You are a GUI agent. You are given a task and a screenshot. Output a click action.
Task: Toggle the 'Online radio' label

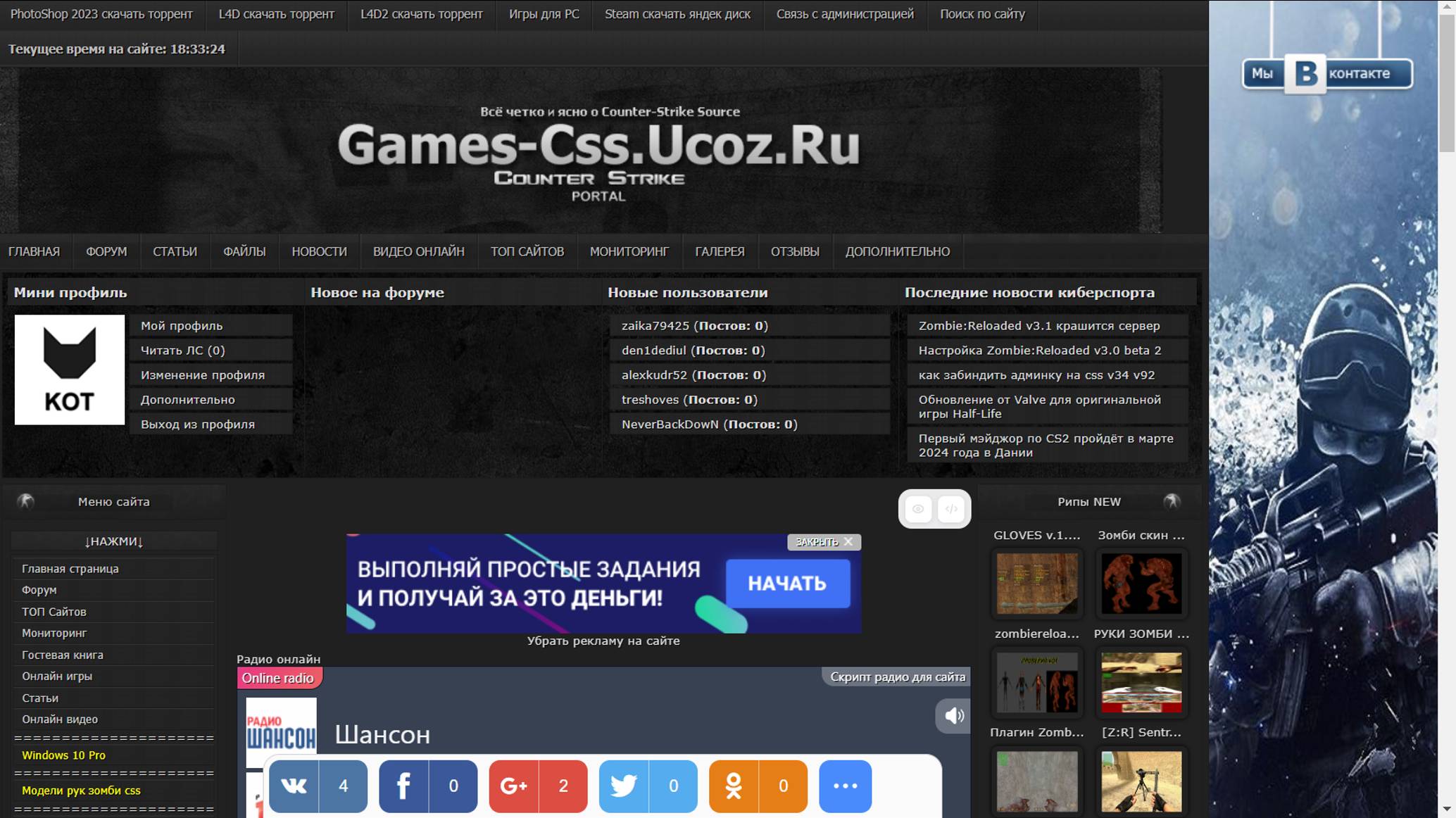coord(278,678)
